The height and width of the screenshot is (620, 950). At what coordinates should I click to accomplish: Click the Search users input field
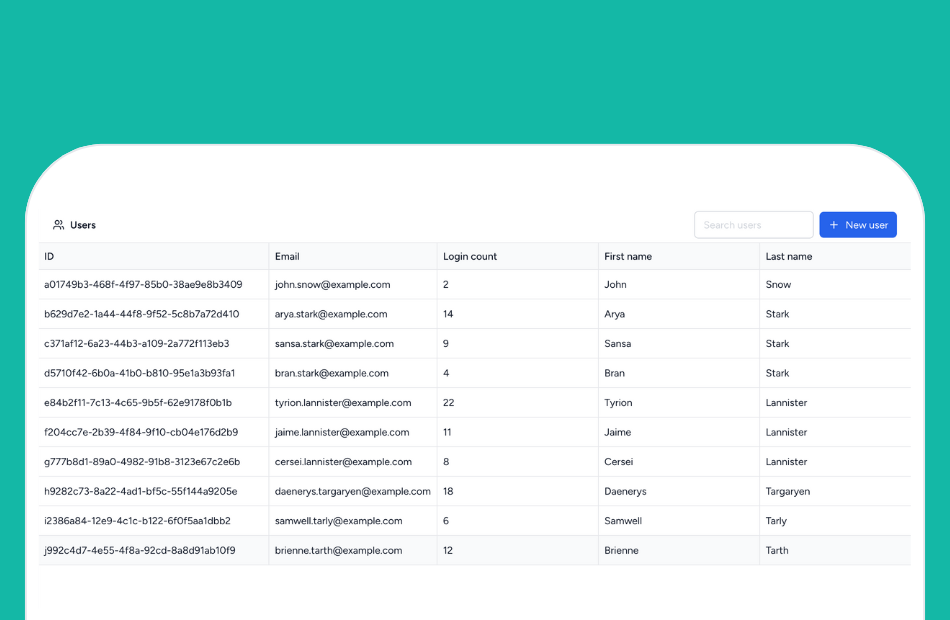click(x=753, y=224)
